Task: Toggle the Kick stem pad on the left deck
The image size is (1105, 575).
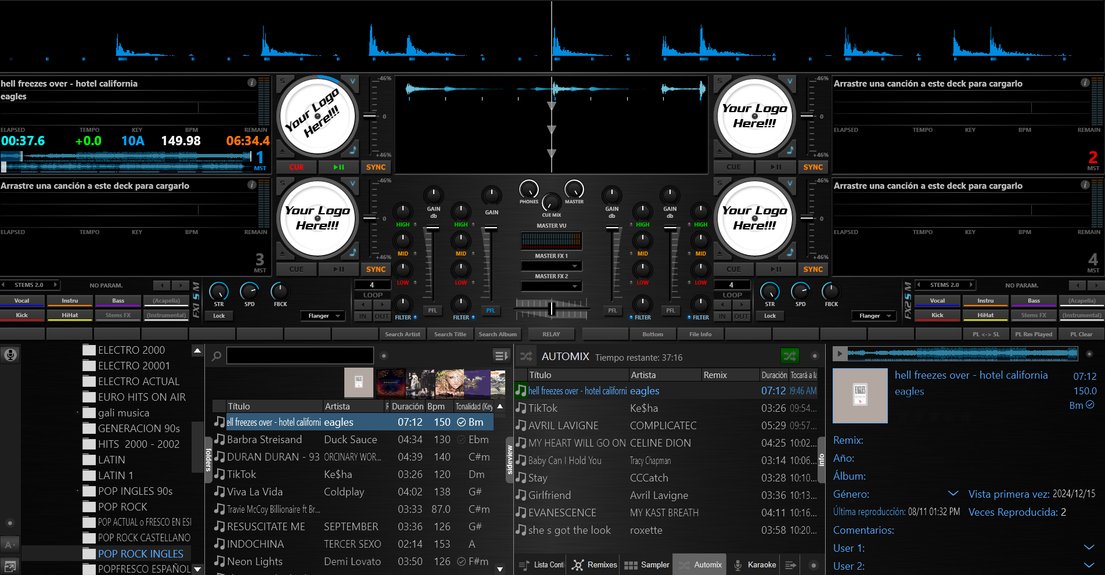Action: click(22, 315)
